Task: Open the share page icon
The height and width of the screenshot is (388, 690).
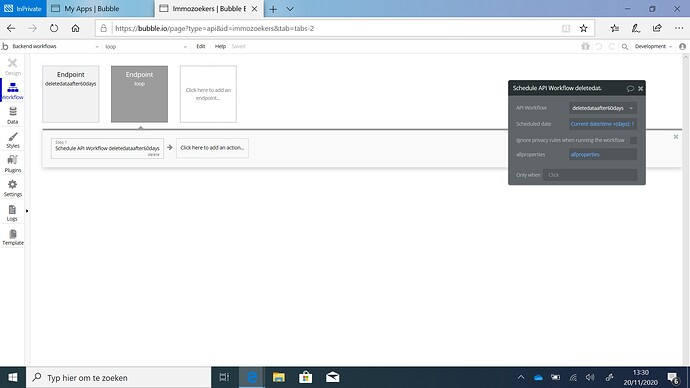Action: (657, 28)
